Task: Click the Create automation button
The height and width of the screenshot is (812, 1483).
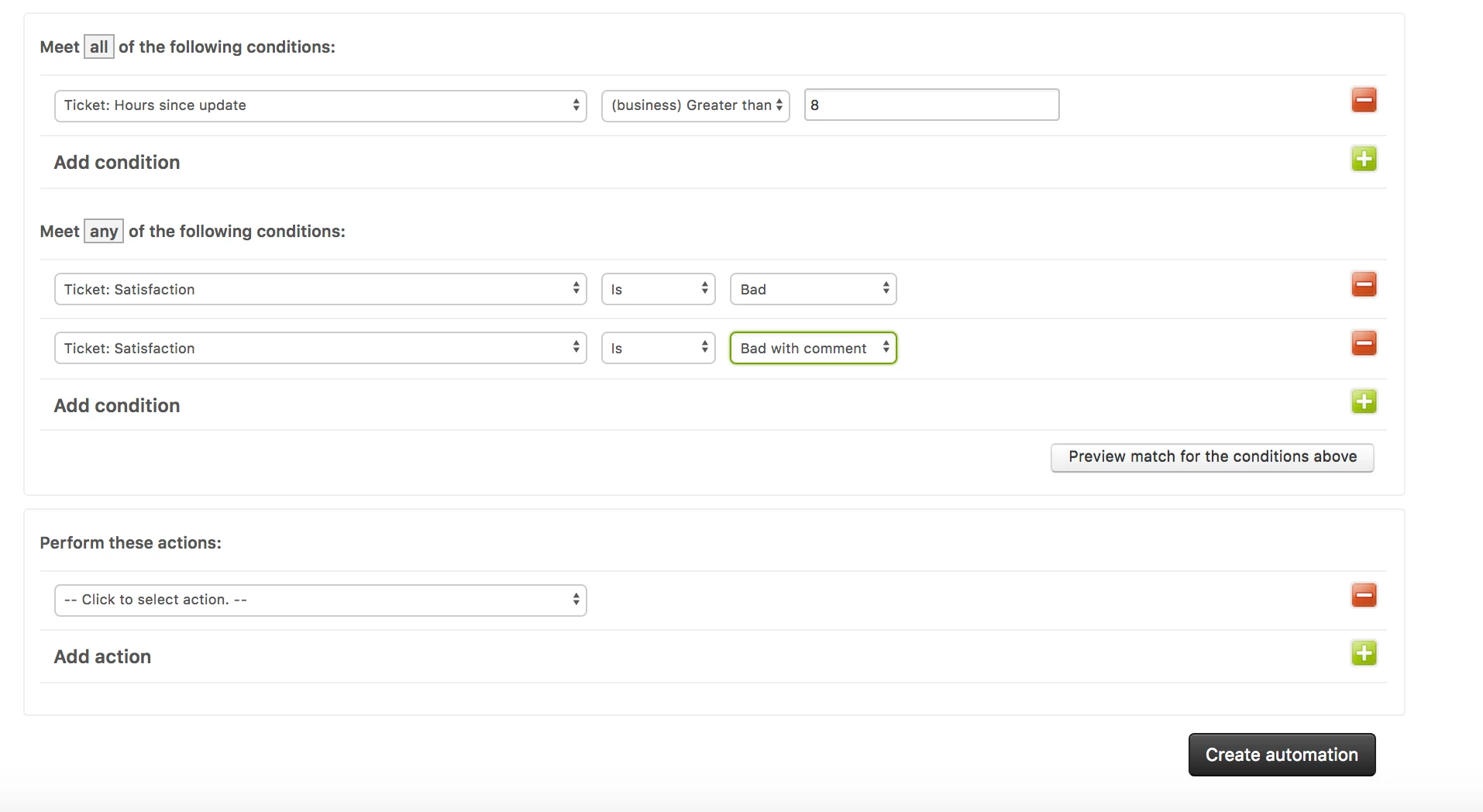Action: 1282,755
